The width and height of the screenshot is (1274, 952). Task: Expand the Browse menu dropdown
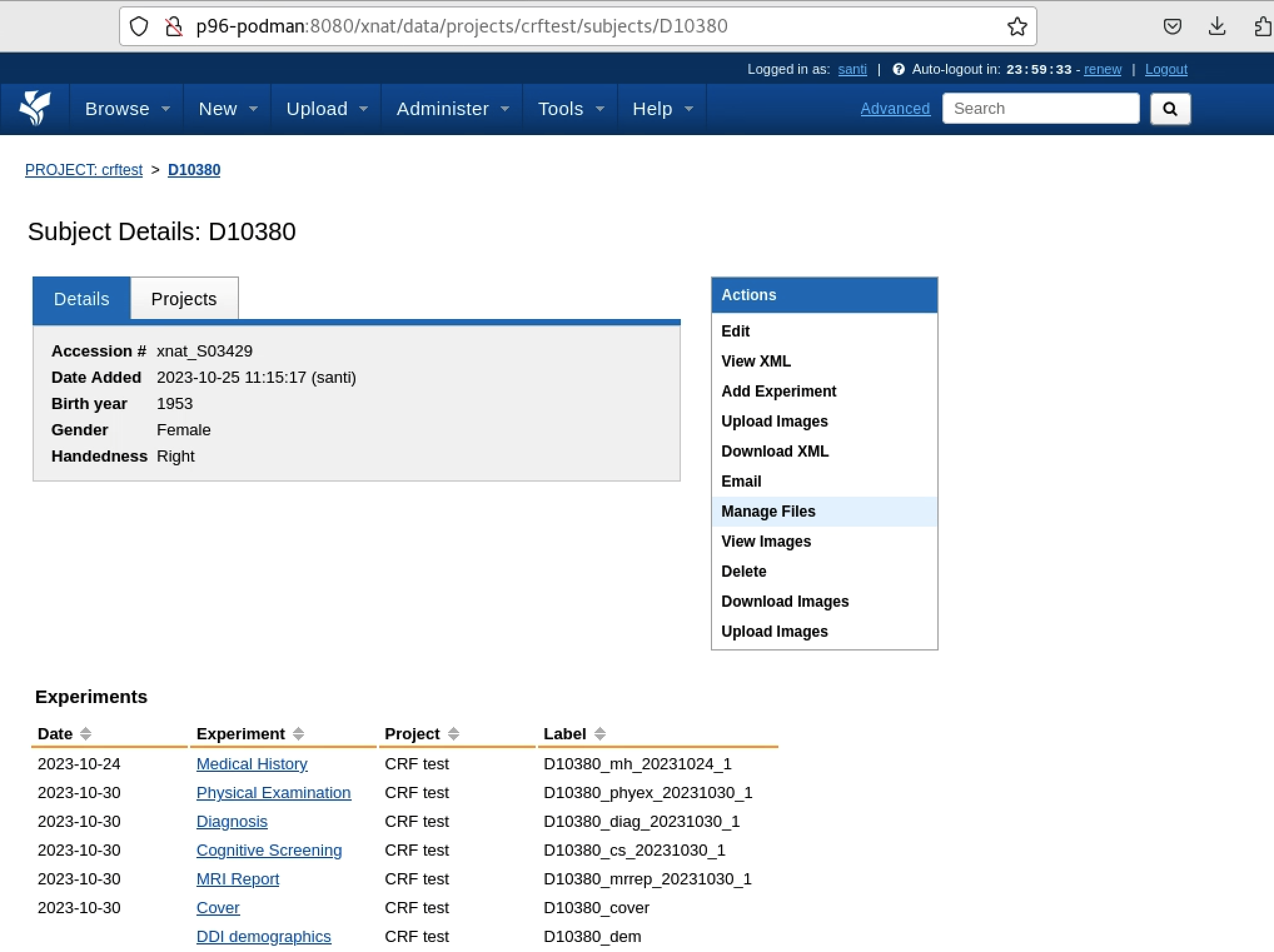pyautogui.click(x=125, y=108)
